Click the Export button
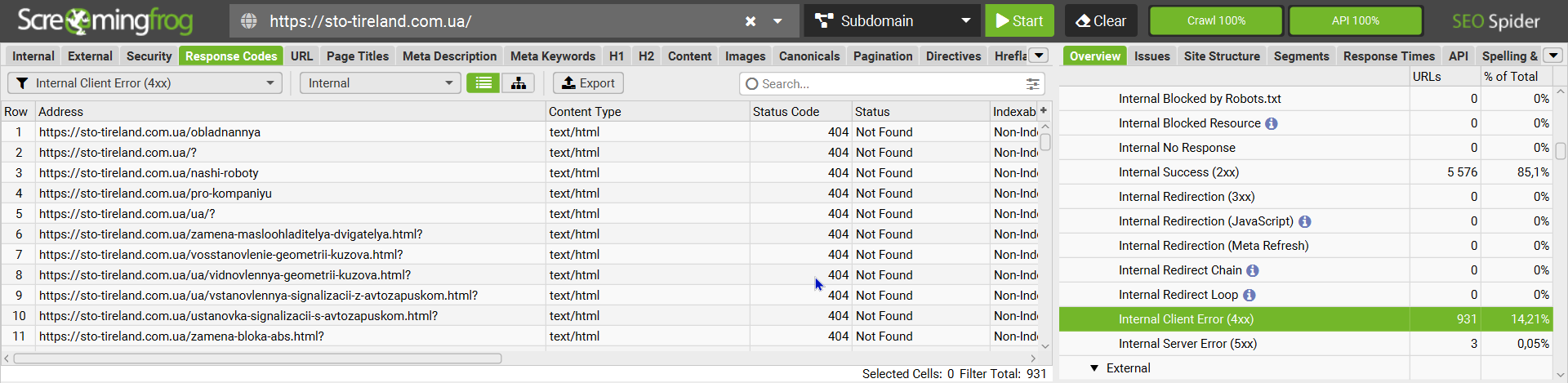1568x383 pixels. 588,83
